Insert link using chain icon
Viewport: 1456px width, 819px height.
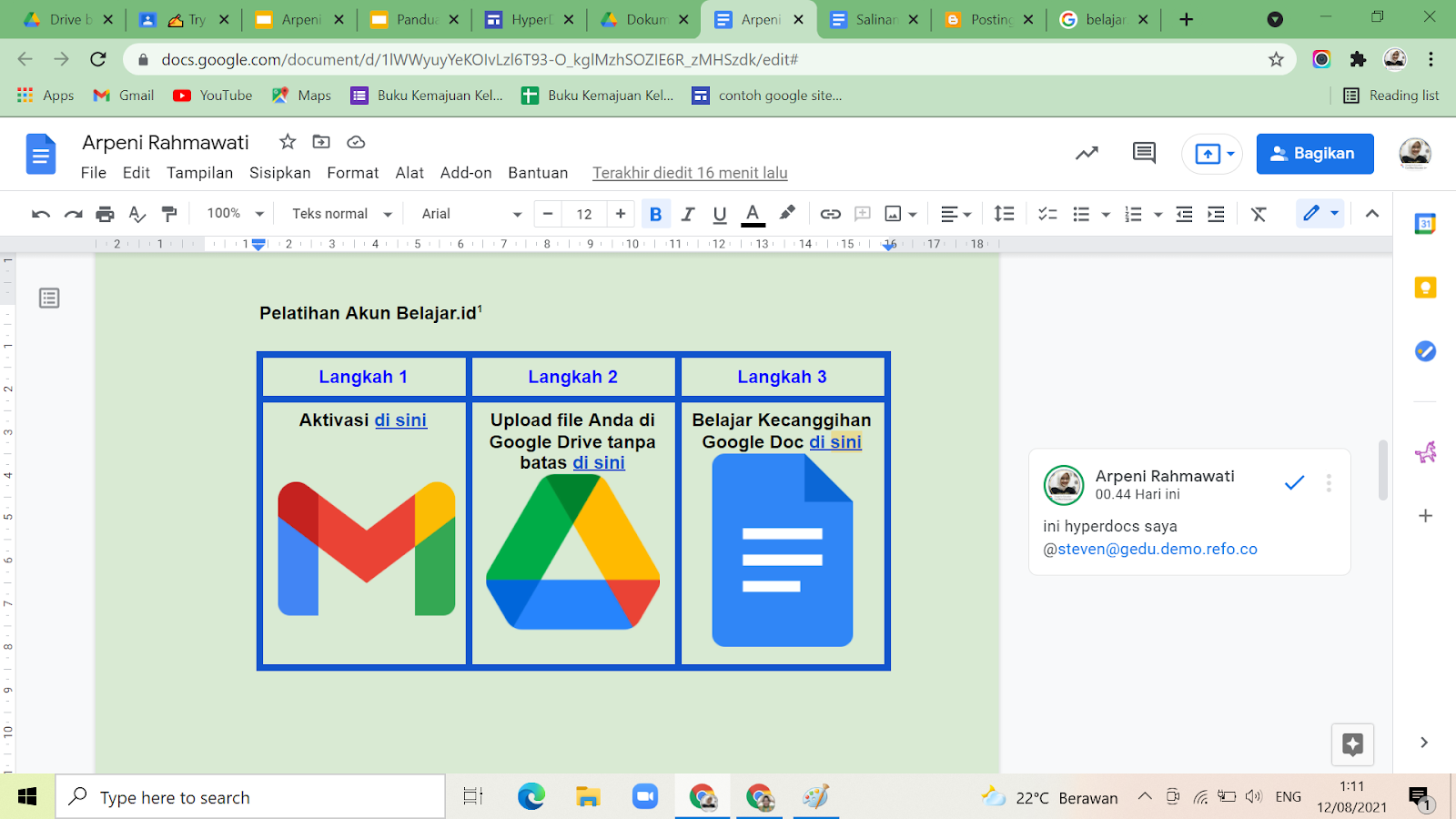coord(830,214)
